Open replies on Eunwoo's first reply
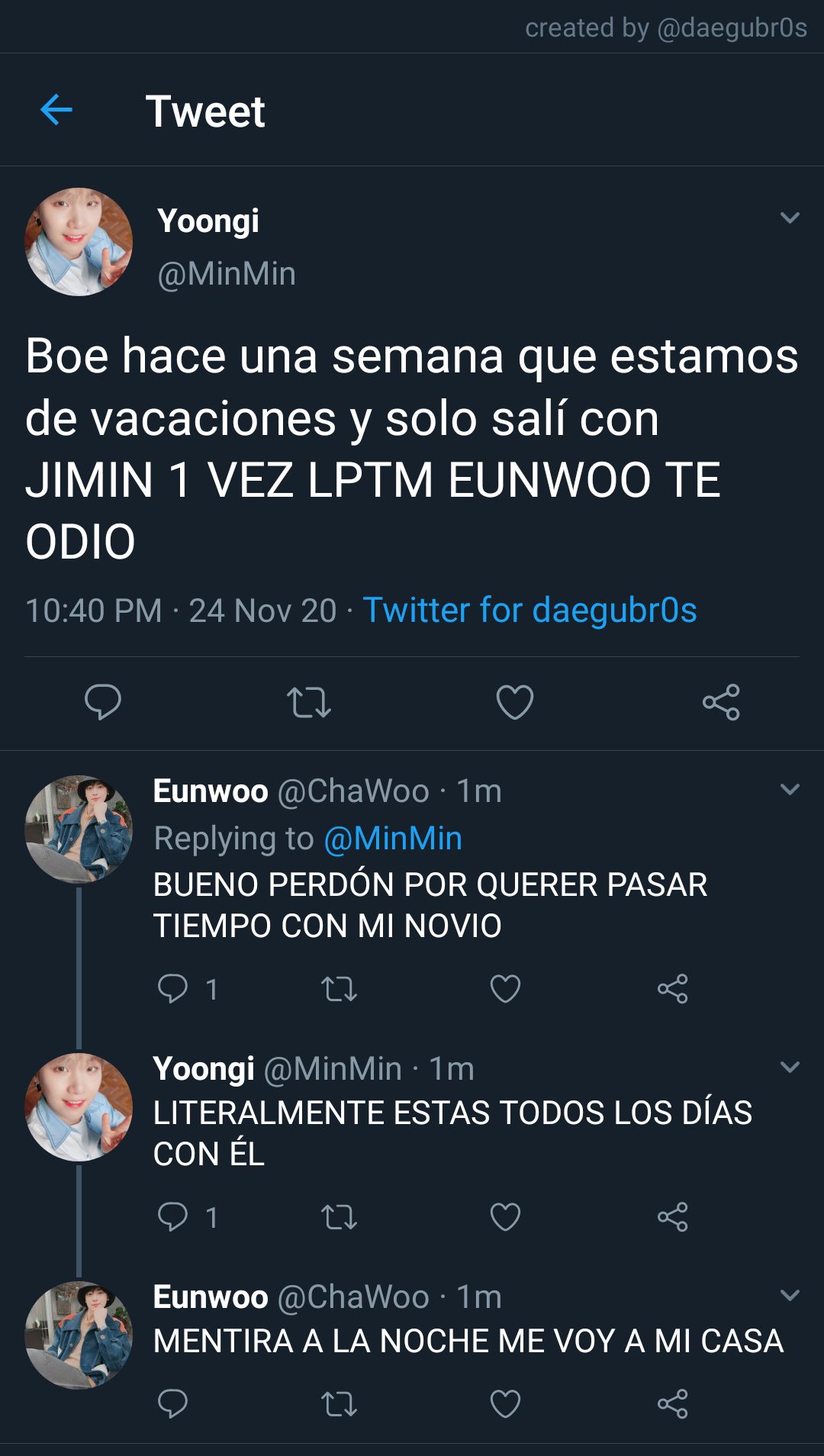The image size is (824, 1456). [172, 988]
